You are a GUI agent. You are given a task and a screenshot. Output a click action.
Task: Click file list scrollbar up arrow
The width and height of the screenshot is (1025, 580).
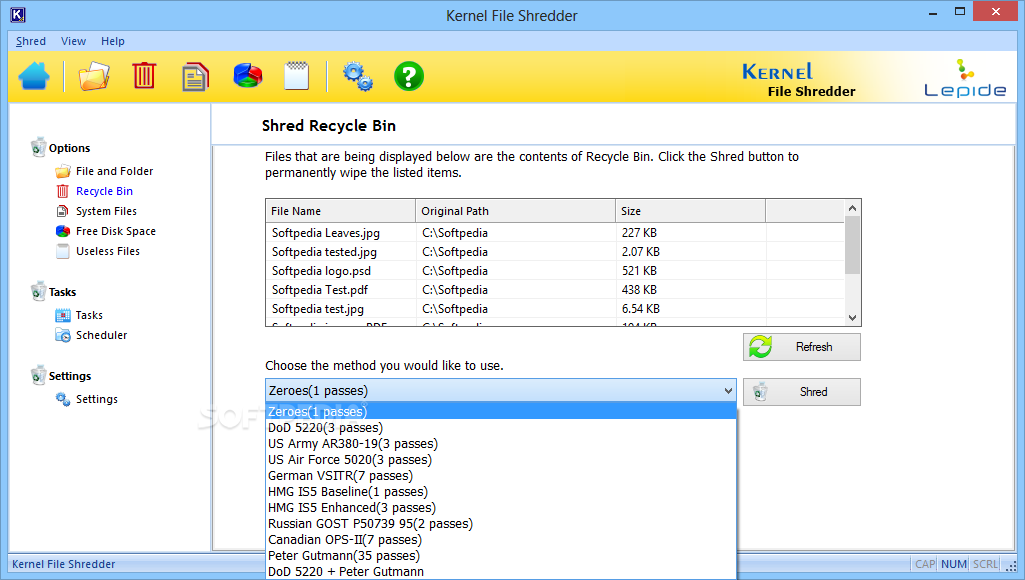click(852, 208)
